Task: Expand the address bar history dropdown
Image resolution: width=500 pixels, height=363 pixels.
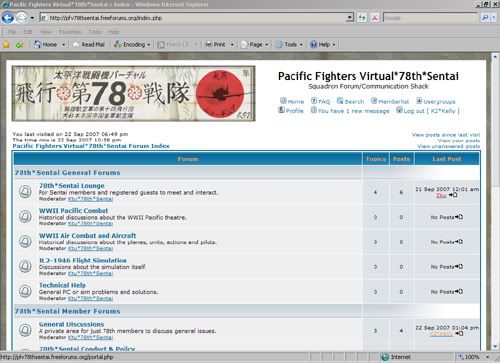Action: tap(350, 18)
